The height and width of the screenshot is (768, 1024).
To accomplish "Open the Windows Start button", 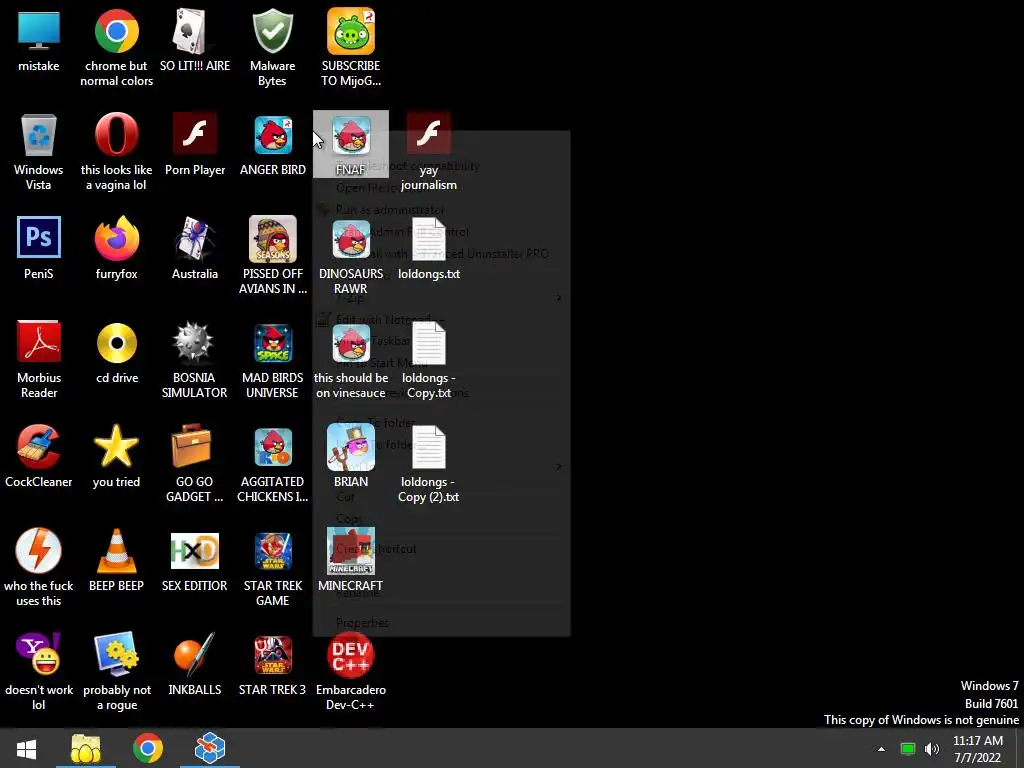I will tap(26, 748).
